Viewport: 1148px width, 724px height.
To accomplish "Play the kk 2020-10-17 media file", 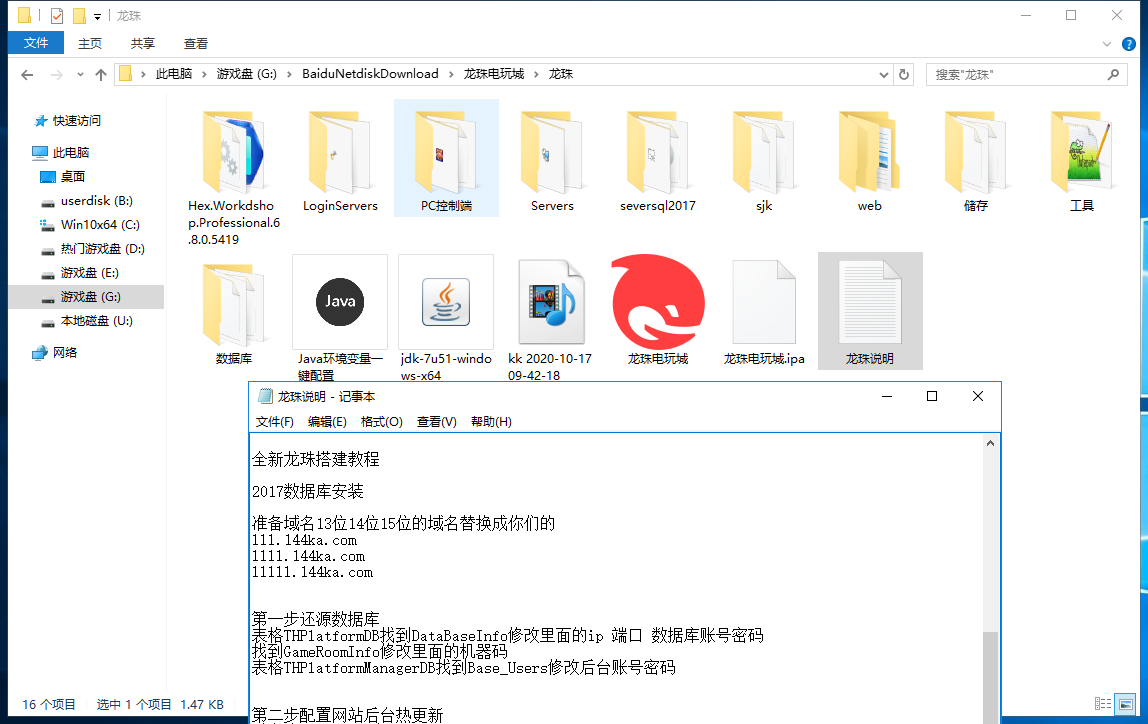I will coord(552,302).
